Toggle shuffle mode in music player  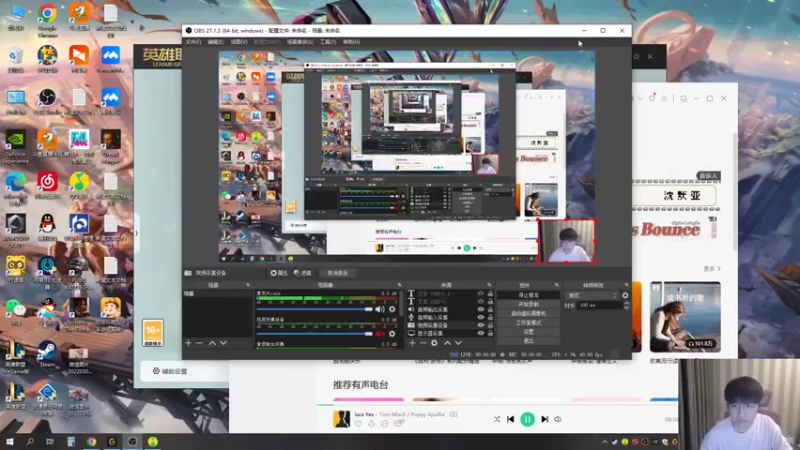click(x=497, y=419)
